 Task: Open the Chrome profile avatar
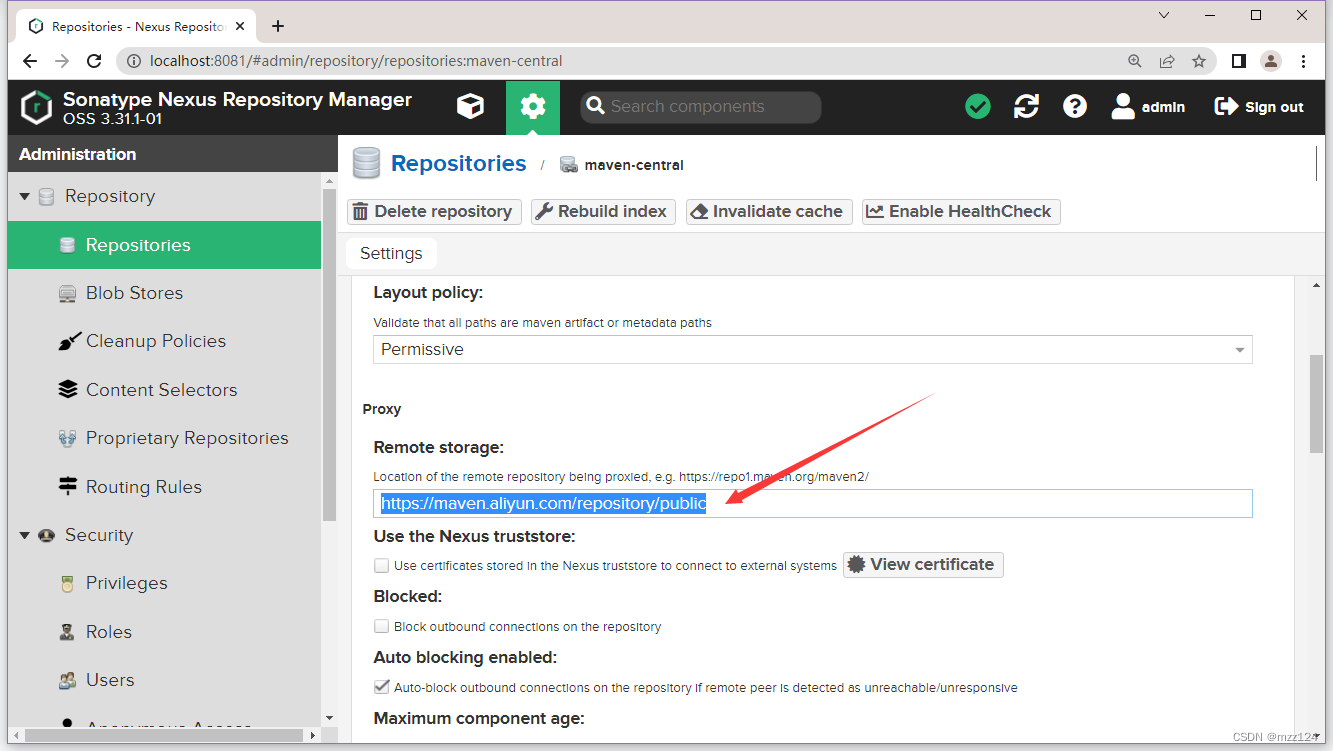pos(1271,61)
